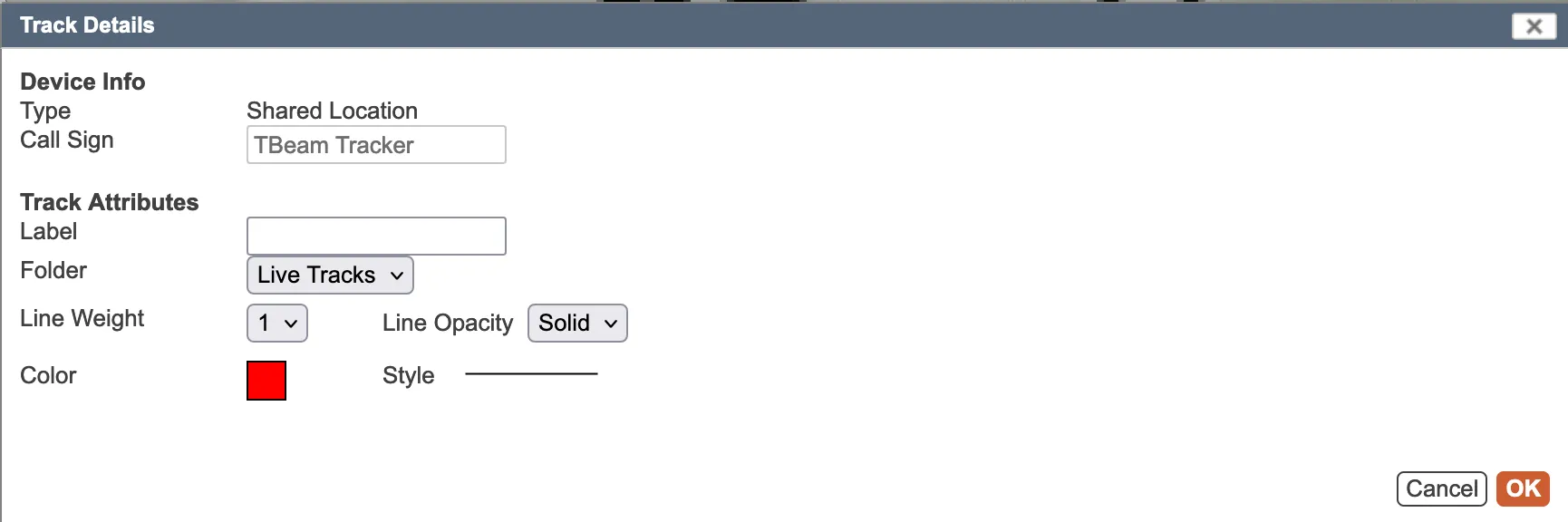Click the Call Sign field containing TBeam Tracker
1568x522 pixels.
pyautogui.click(x=376, y=145)
